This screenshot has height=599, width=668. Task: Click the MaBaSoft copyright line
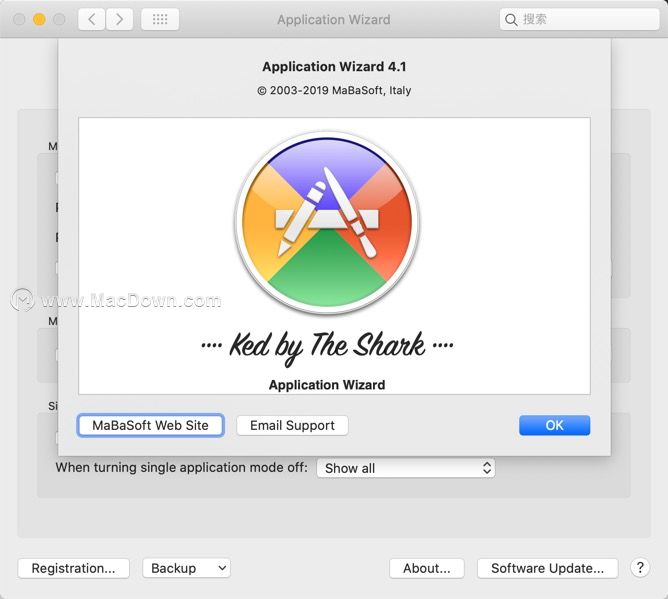[x=334, y=90]
